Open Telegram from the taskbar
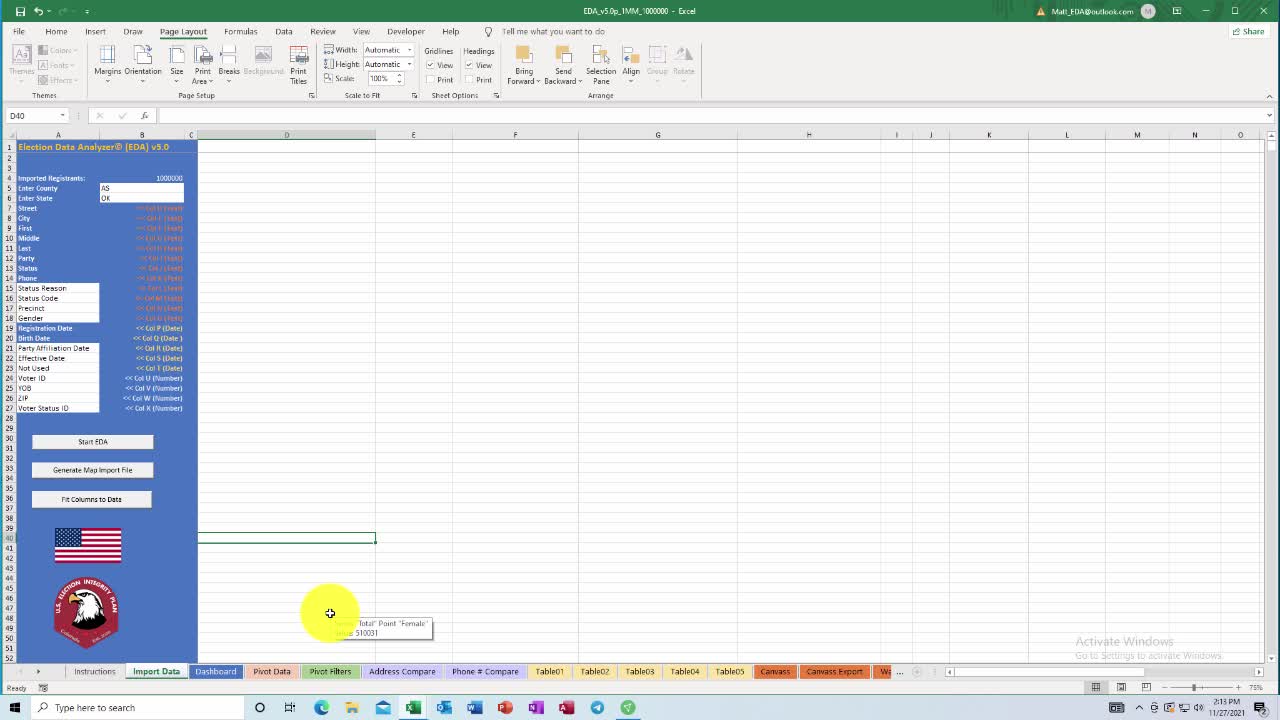1280x720 pixels. point(597,707)
